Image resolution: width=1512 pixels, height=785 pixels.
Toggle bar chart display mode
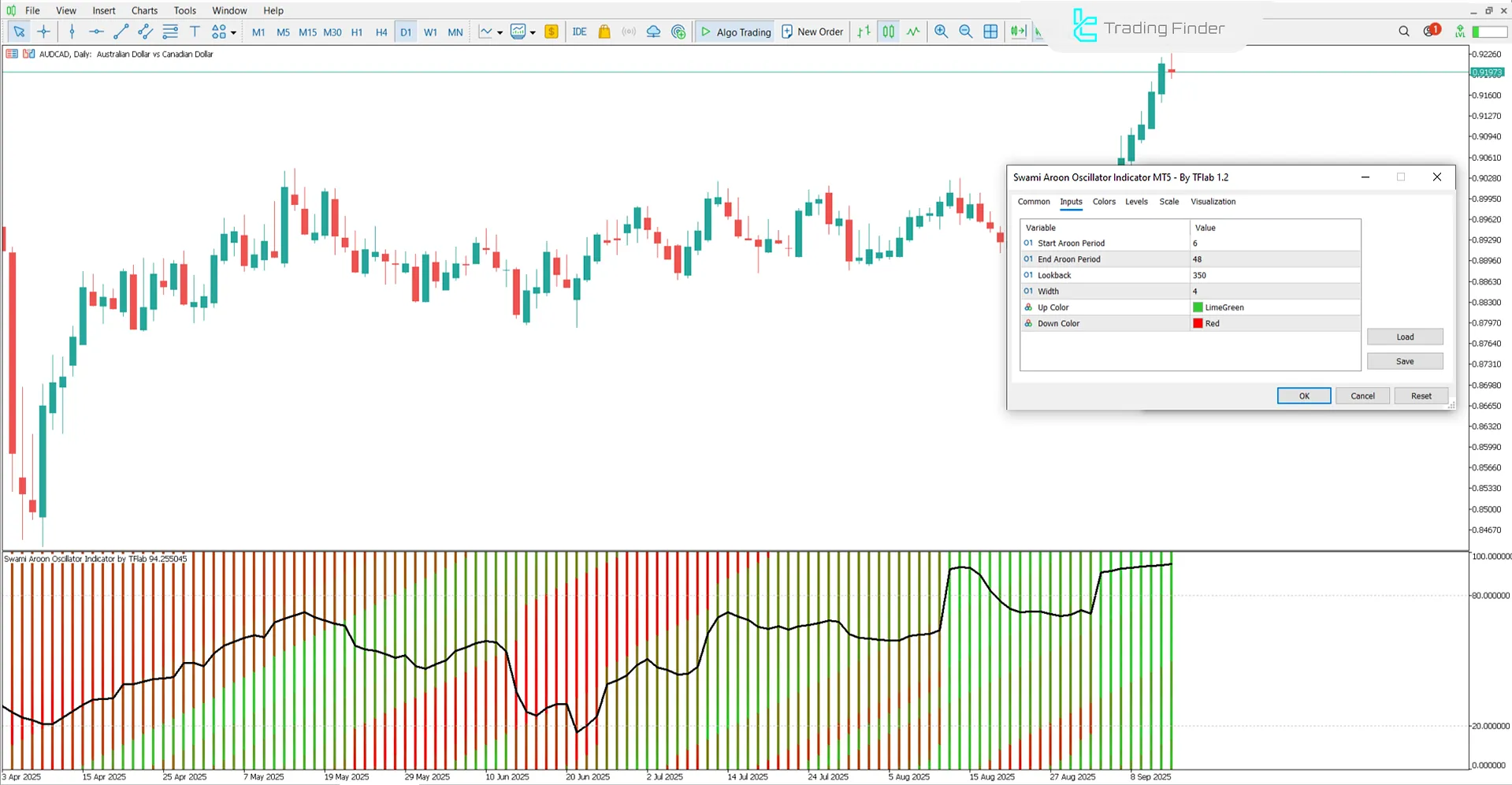click(x=863, y=32)
